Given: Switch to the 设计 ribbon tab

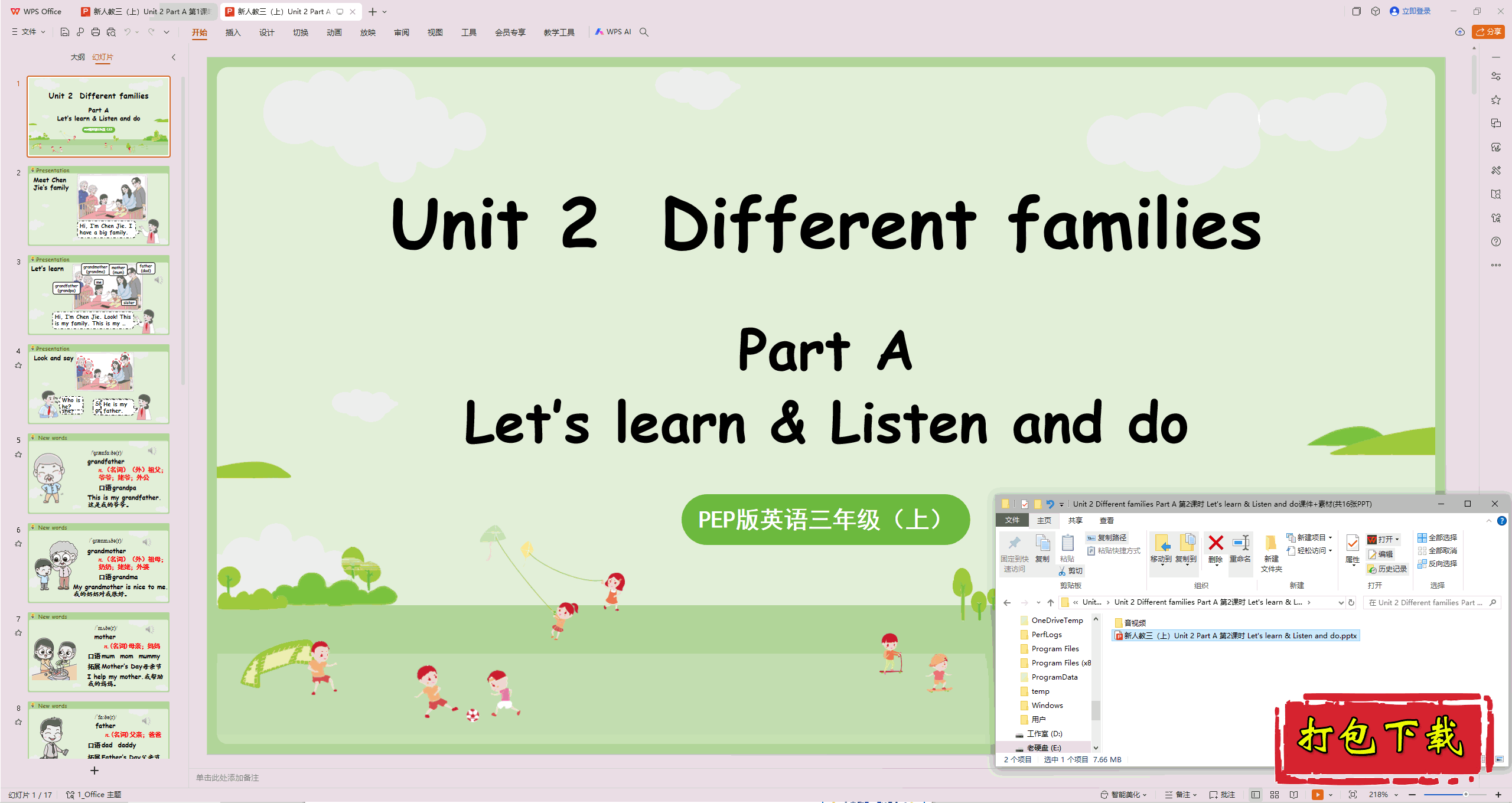Looking at the screenshot, I should 267,32.
